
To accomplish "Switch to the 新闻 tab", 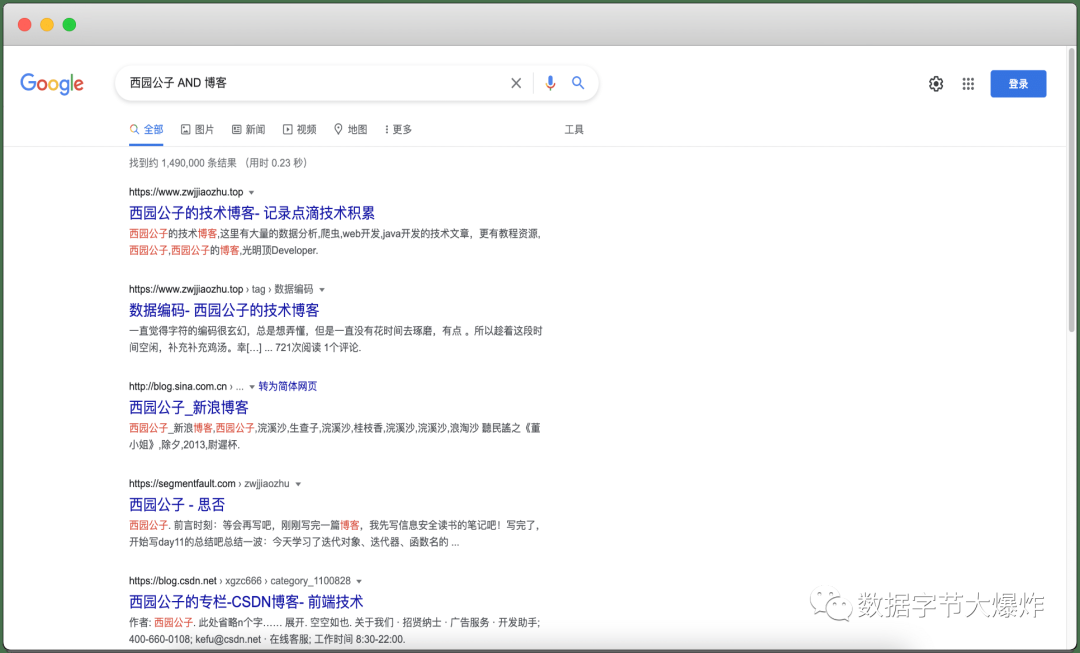I will pyautogui.click(x=248, y=129).
